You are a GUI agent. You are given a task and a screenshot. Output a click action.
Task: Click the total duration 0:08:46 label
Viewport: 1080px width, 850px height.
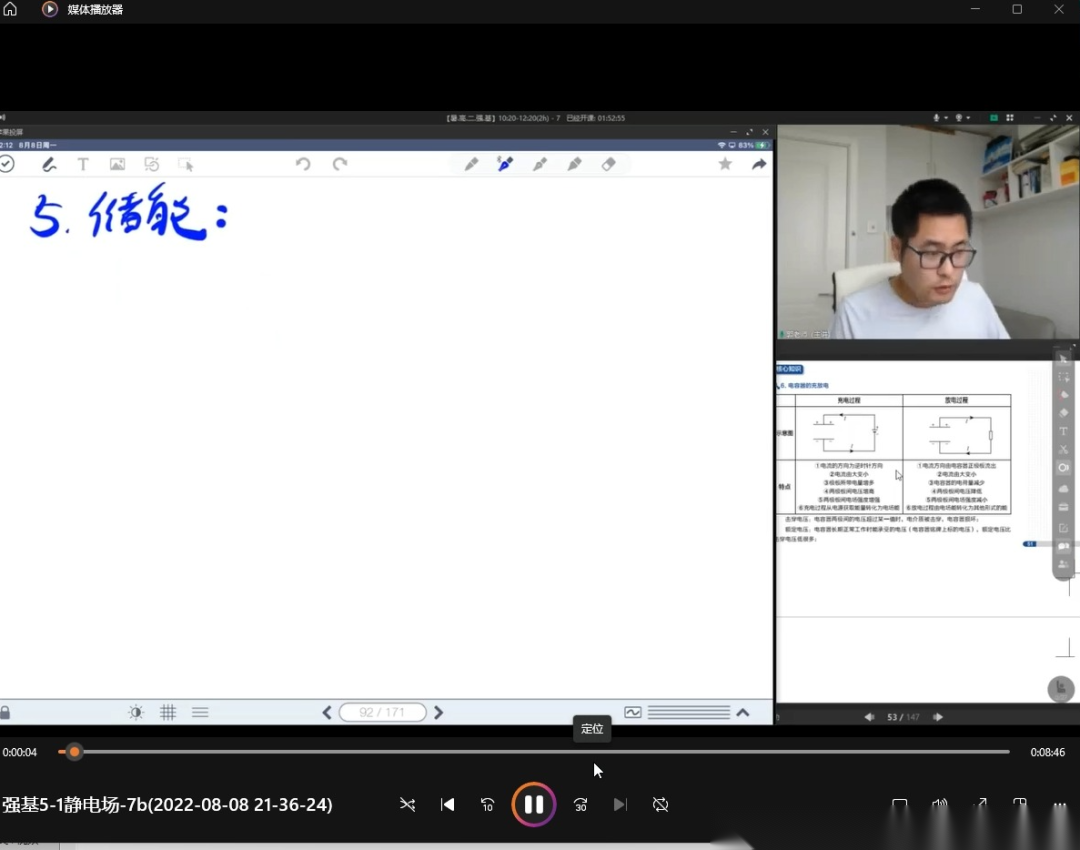point(1048,752)
